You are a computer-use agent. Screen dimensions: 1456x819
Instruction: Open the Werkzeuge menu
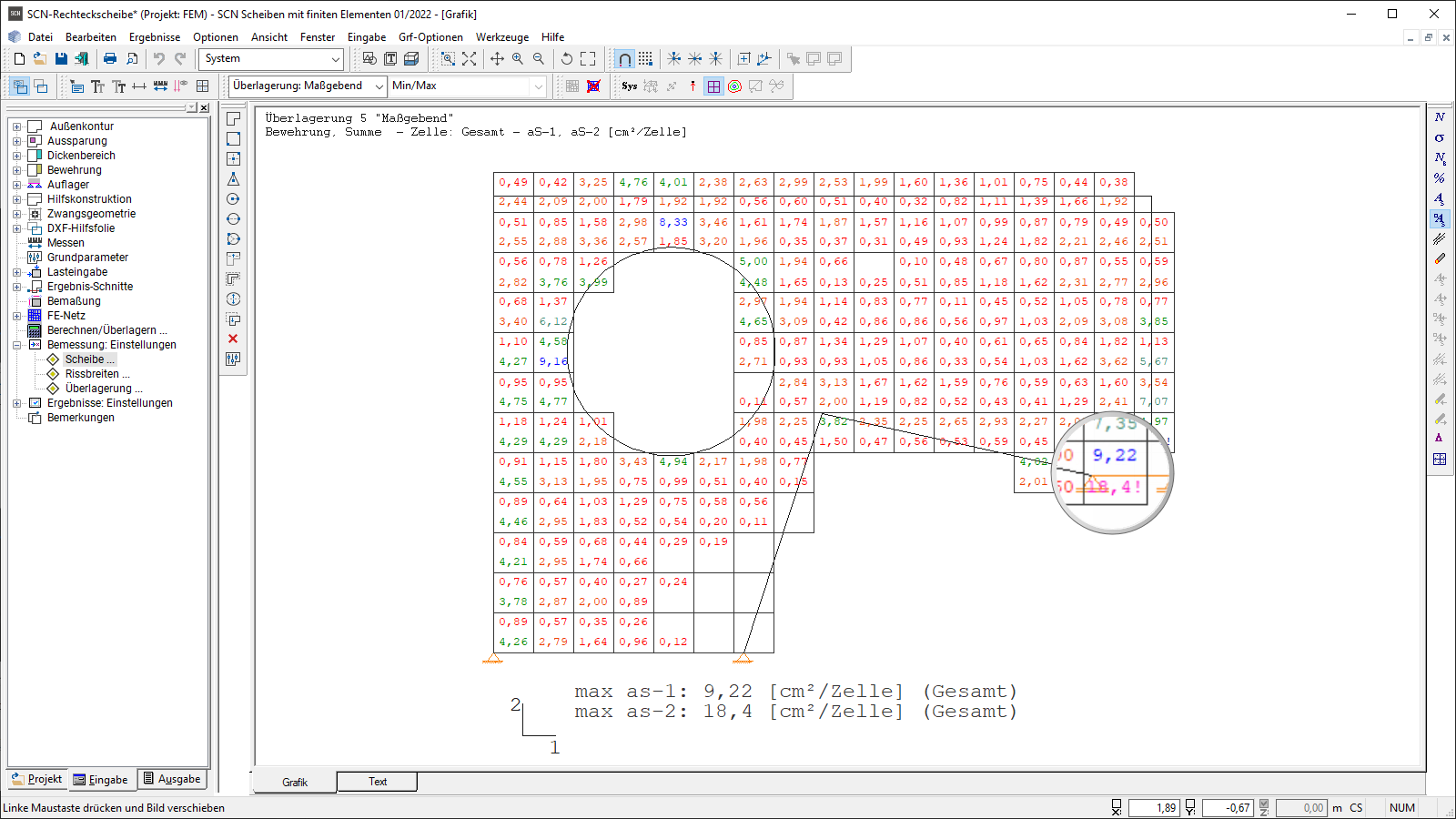pyautogui.click(x=502, y=37)
